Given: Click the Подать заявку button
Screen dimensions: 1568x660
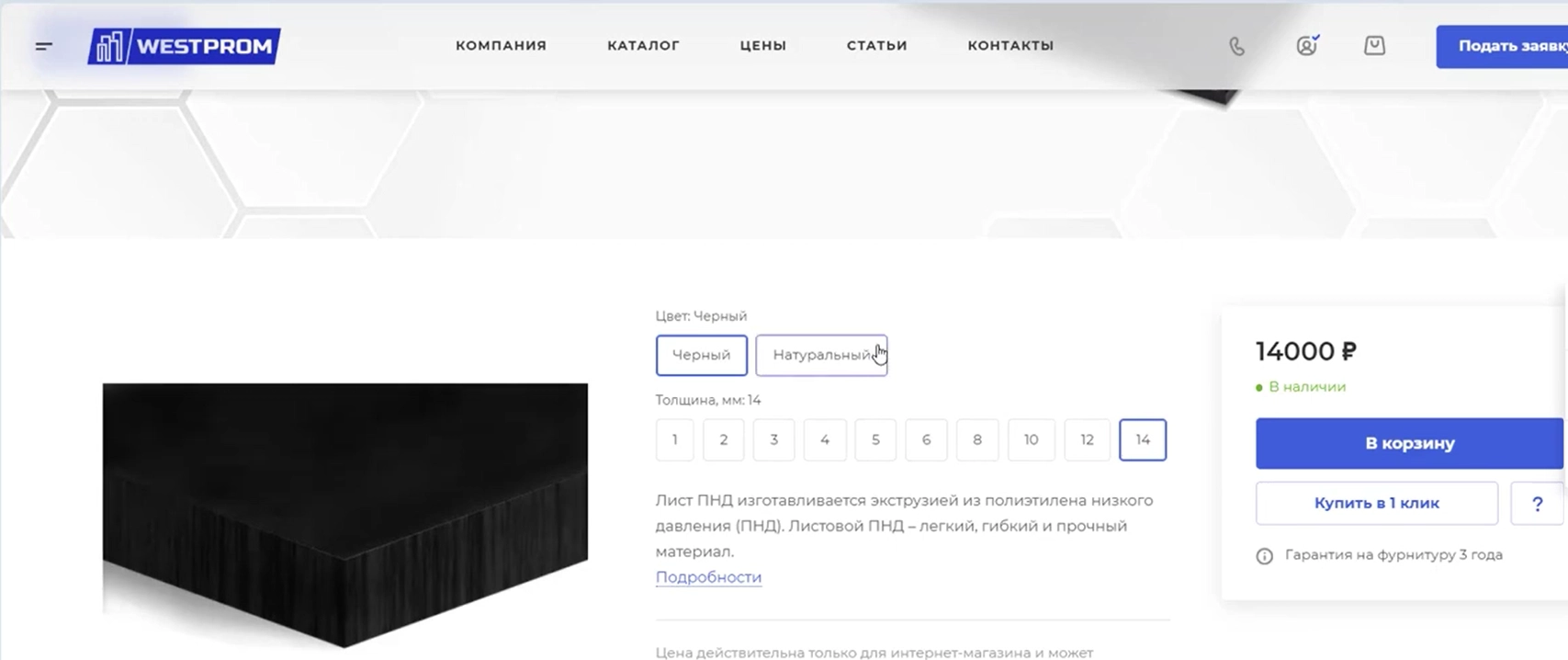Looking at the screenshot, I should 1502,46.
